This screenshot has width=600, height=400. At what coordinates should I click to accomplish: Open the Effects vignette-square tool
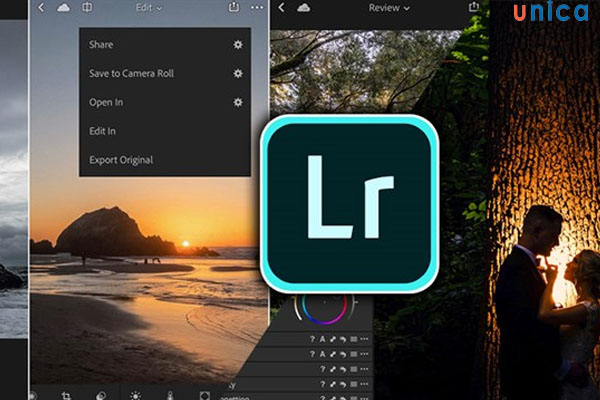205,395
